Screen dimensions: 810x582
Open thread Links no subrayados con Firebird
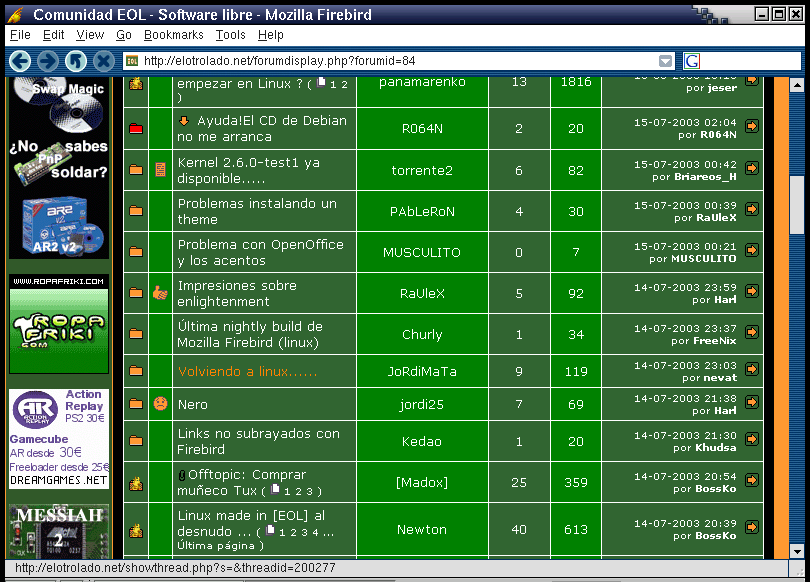[258, 442]
